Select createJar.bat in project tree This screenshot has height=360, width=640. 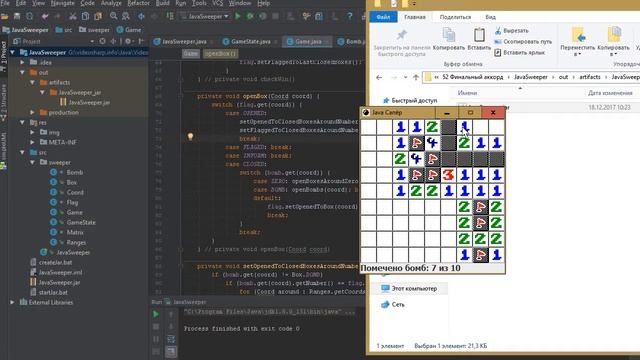[x=56, y=262]
